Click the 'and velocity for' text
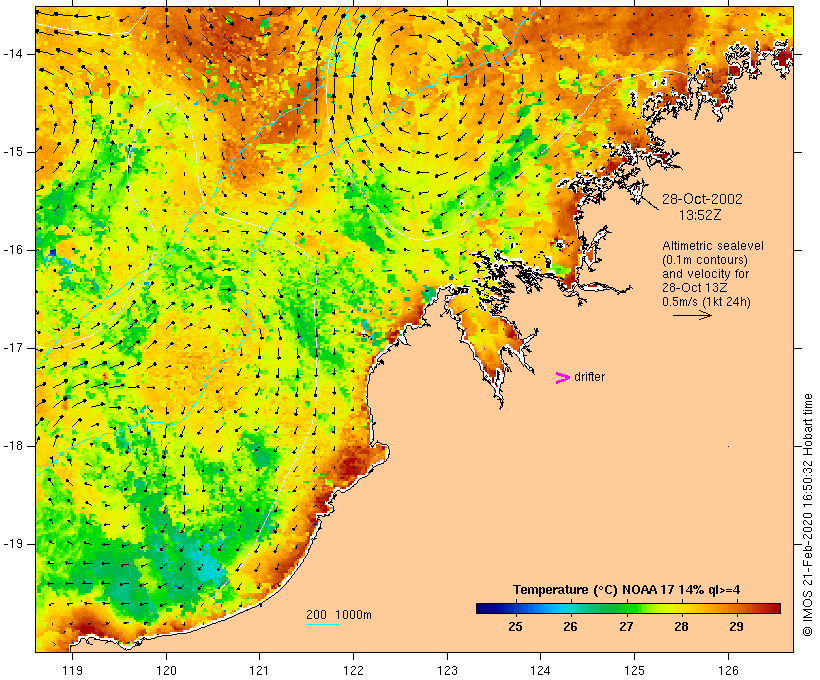Screen dimensions: 820x680 pyautogui.click(x=705, y=274)
